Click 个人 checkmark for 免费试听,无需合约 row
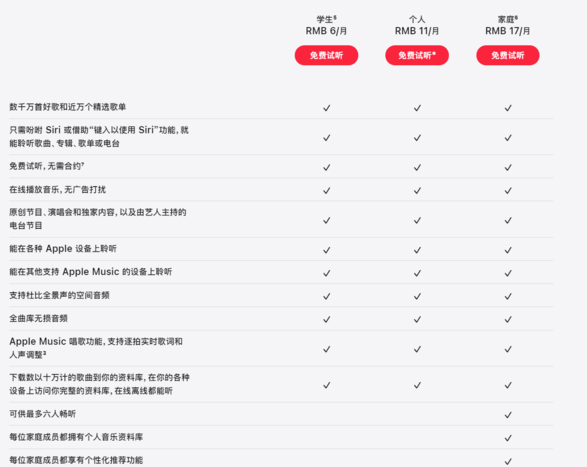The width and height of the screenshot is (587, 467). pos(417,167)
